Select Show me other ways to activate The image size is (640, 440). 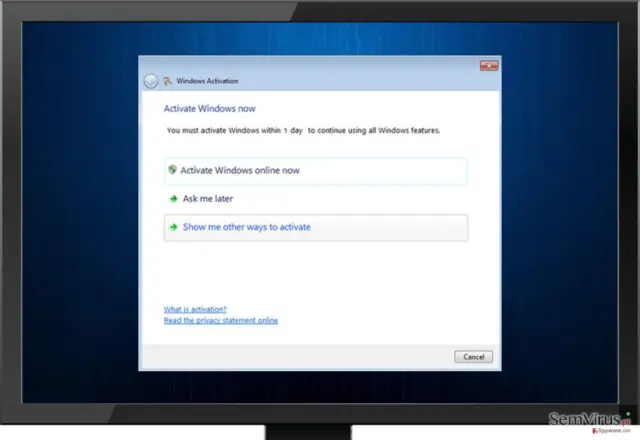[x=316, y=228]
